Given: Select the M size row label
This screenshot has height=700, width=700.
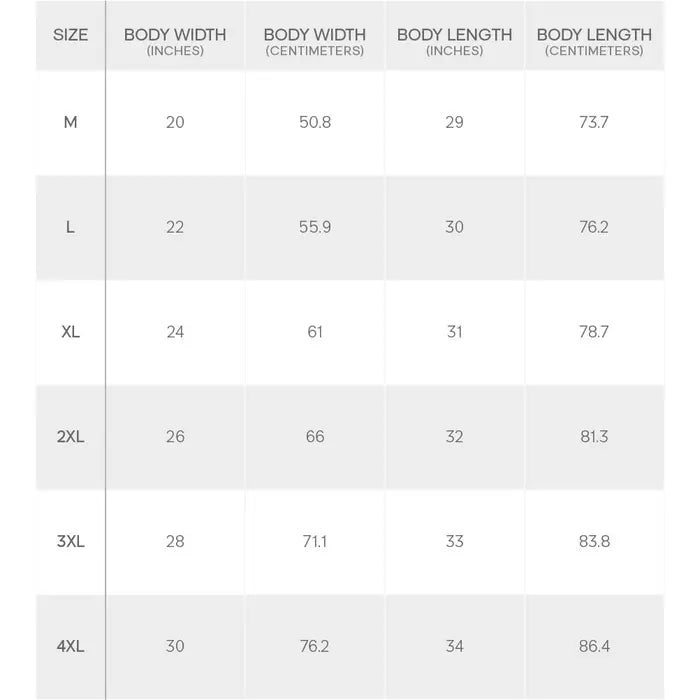Looking at the screenshot, I should point(71,122).
